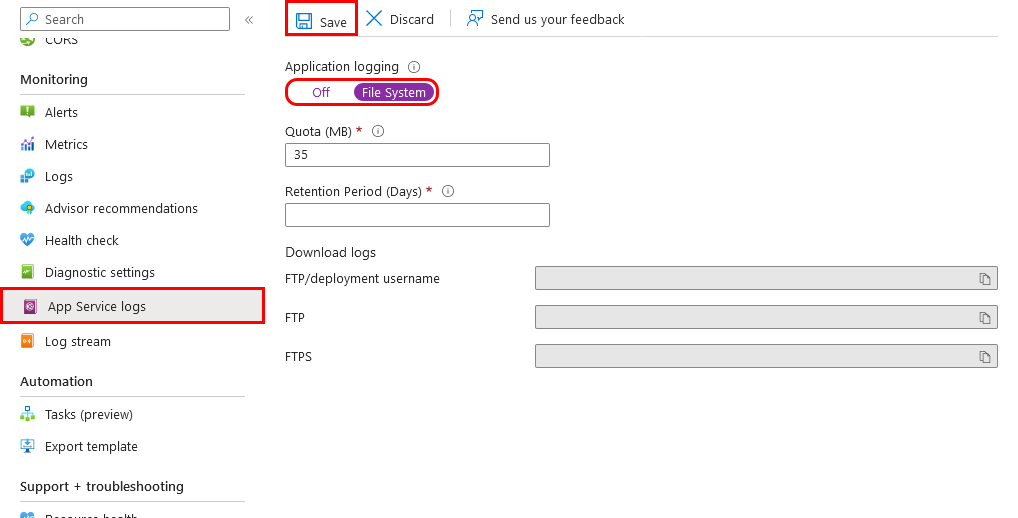Copy the FTP address field
Viewport: 1018px width, 518px height.
click(985, 317)
